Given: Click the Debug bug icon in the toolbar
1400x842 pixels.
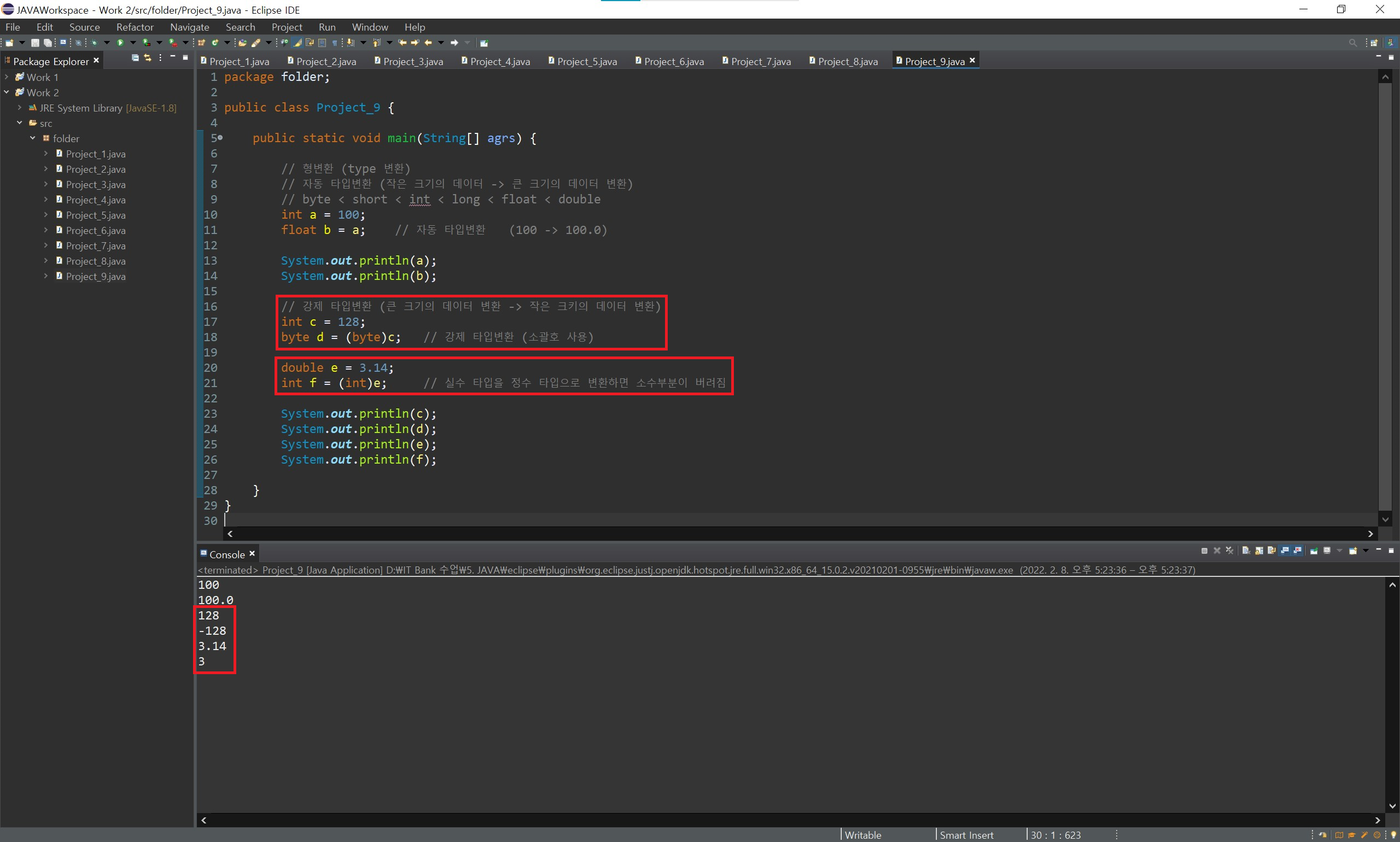Looking at the screenshot, I should (94, 43).
